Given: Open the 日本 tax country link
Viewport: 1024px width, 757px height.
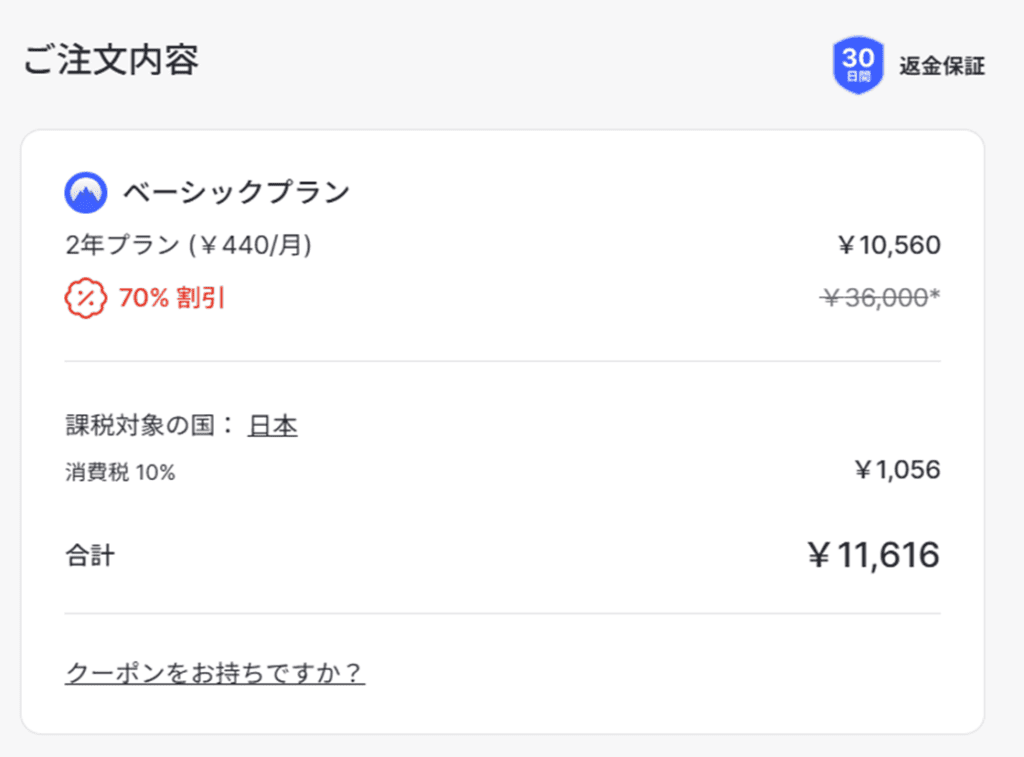Looking at the screenshot, I should coord(273,426).
